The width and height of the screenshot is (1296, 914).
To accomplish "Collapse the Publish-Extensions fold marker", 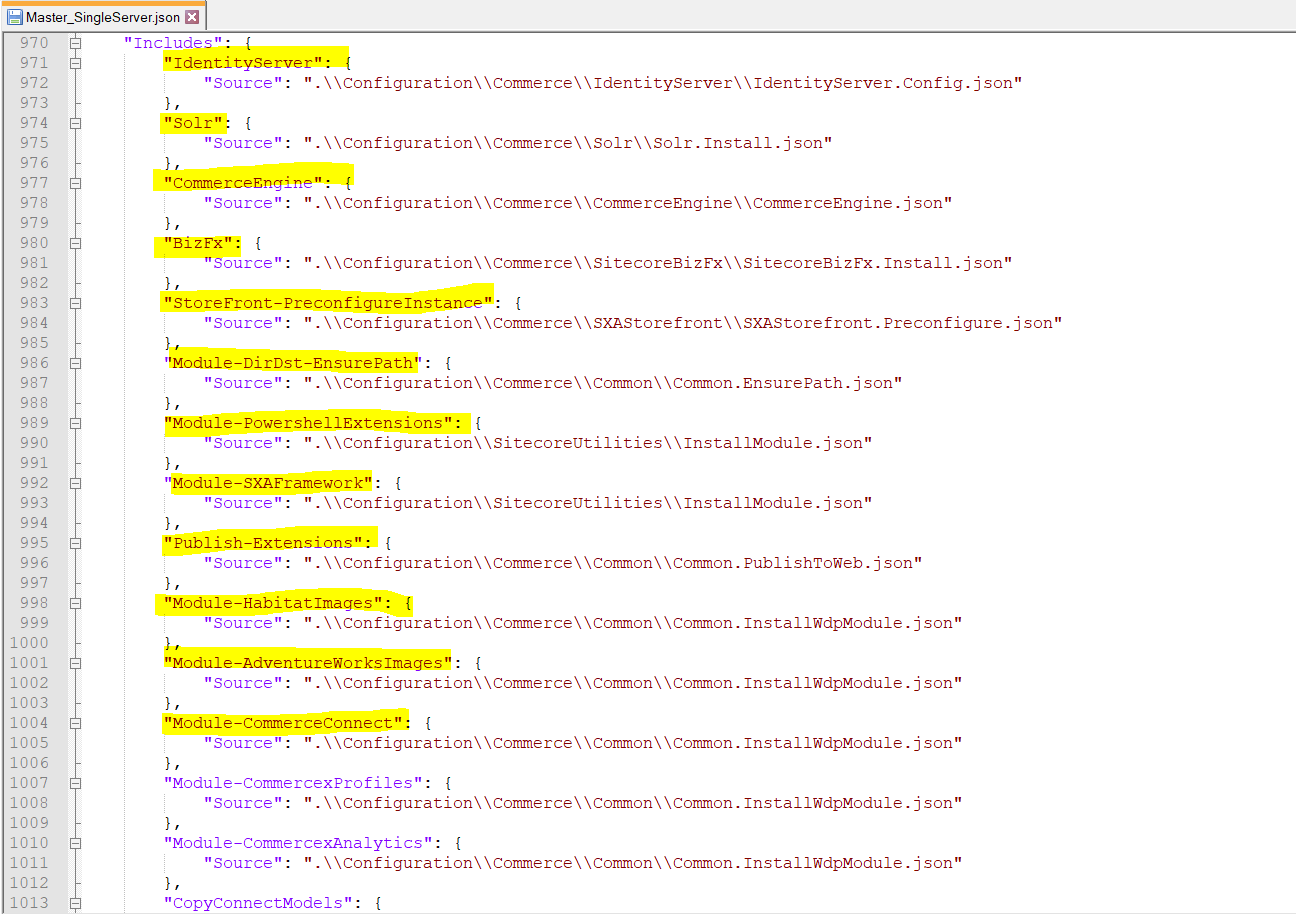I will (74, 543).
